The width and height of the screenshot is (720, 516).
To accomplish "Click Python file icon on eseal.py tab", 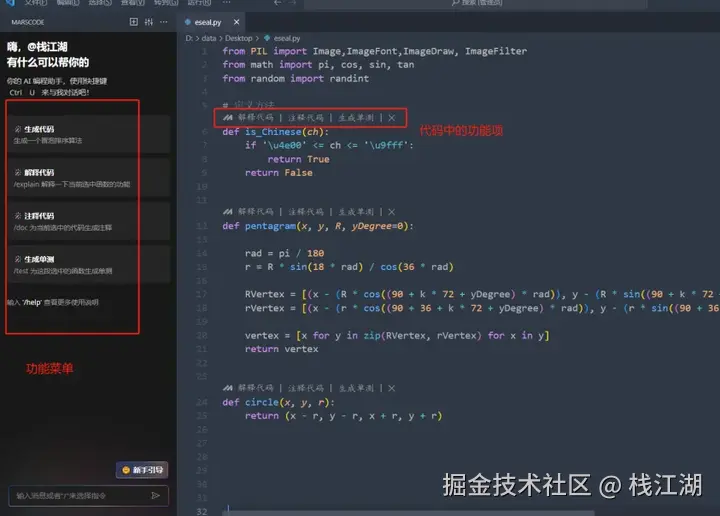I will click(187, 22).
